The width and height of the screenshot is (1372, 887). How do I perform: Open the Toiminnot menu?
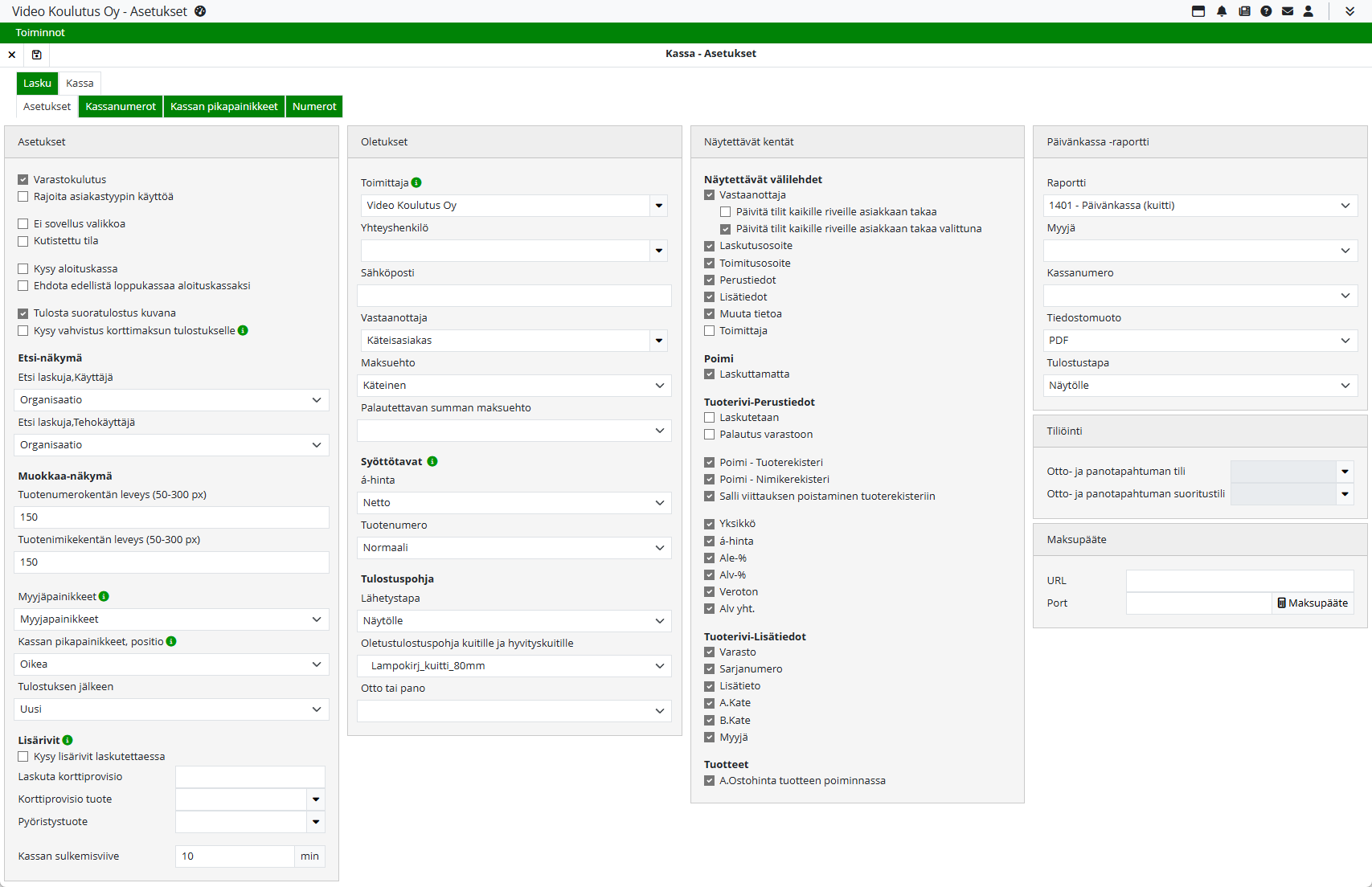tap(40, 33)
